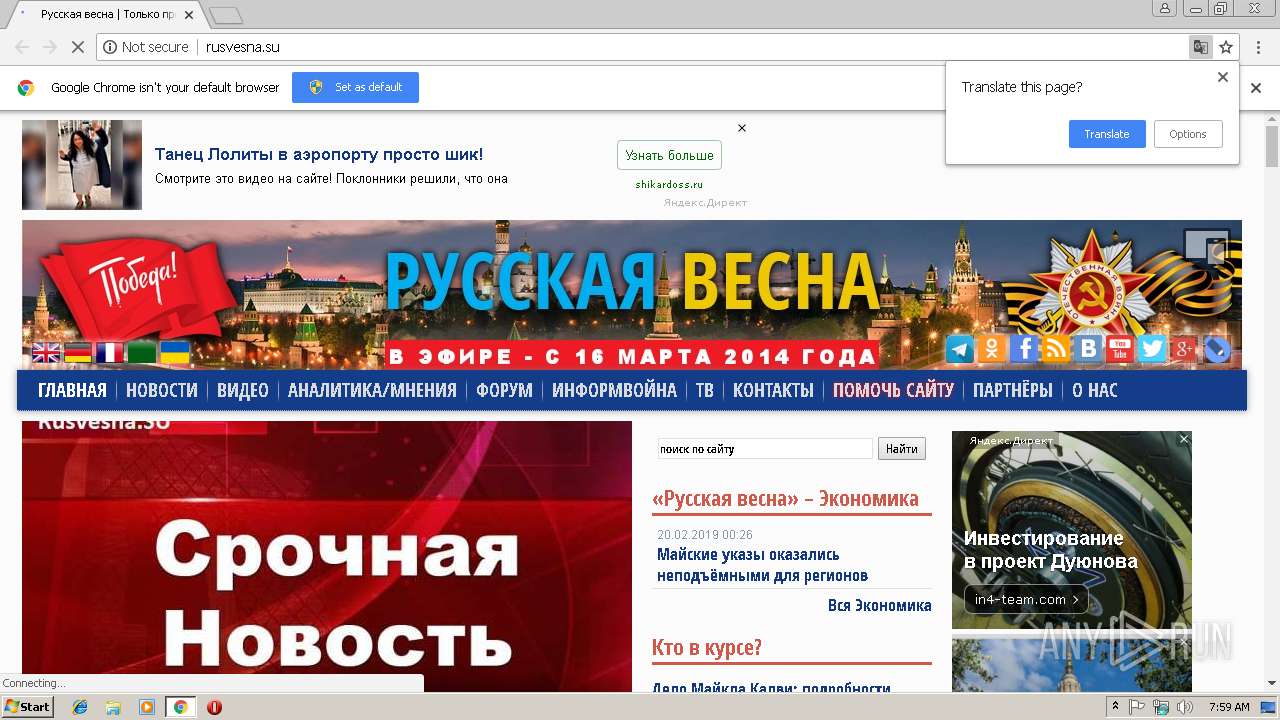The height and width of the screenshot is (720, 1280).
Task: Open the Вся Экономика link
Action: click(x=880, y=605)
